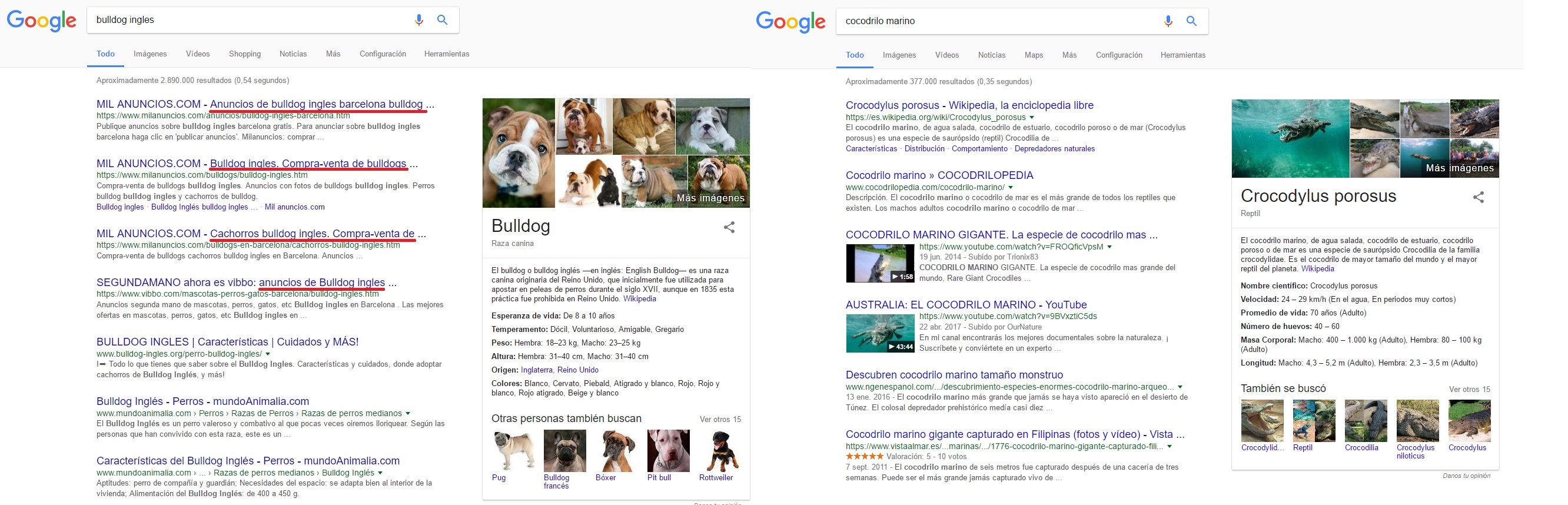Open Herramientas in cocodrilo search
The width and height of the screenshot is (1568, 505).
tap(1182, 55)
